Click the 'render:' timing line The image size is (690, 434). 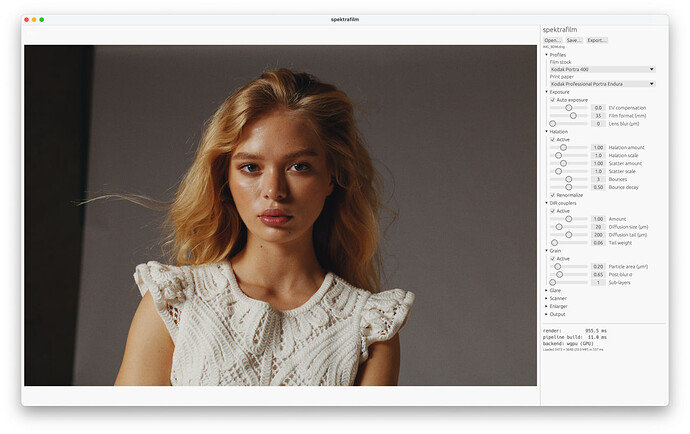tap(574, 331)
